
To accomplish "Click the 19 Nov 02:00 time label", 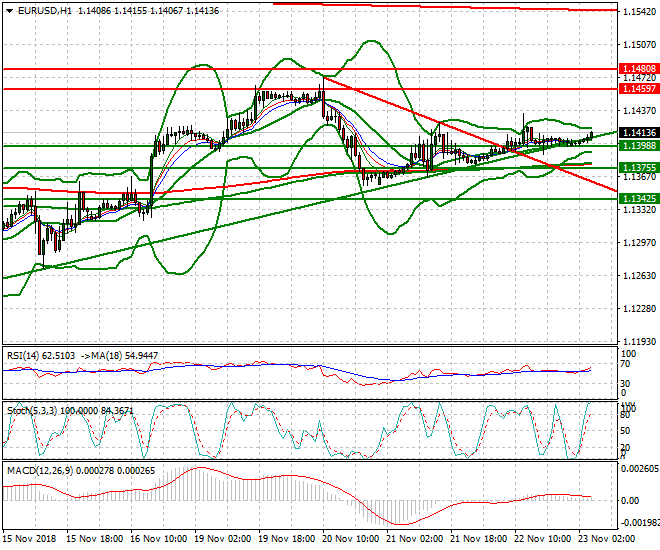I will pos(223,539).
